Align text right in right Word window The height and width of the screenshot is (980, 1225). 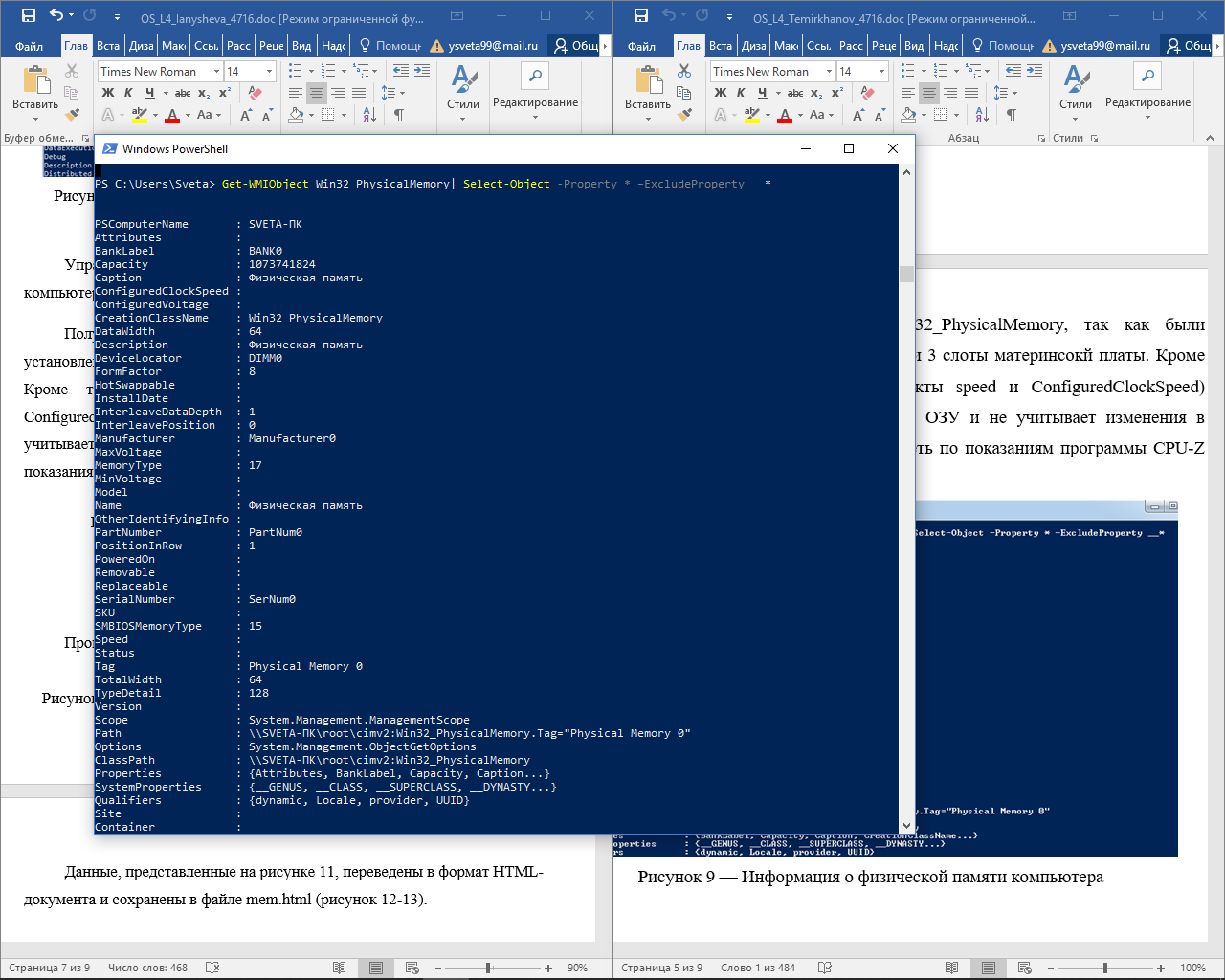[950, 93]
